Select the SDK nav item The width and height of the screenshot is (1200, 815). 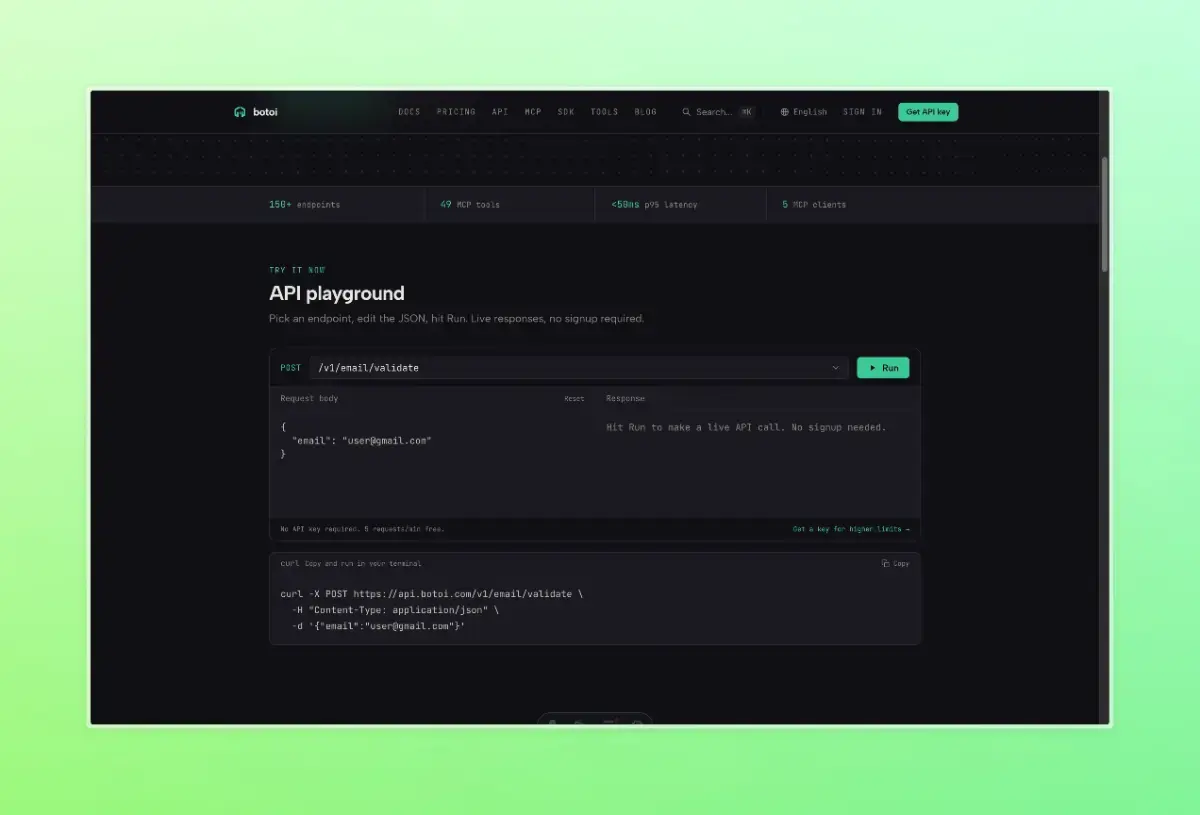566,112
